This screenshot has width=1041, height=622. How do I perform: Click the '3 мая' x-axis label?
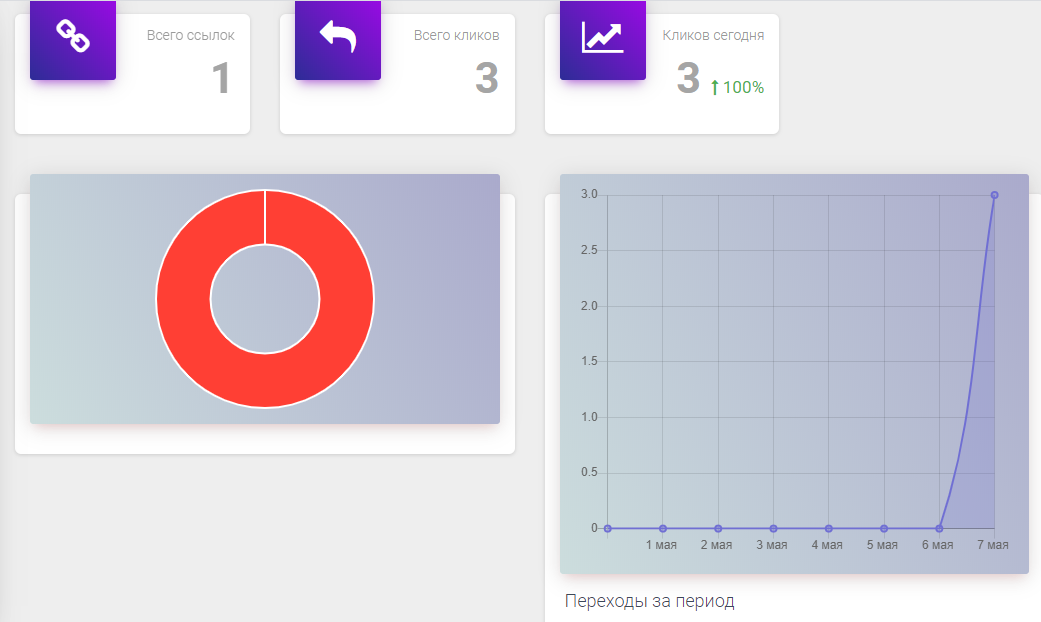[x=771, y=545]
